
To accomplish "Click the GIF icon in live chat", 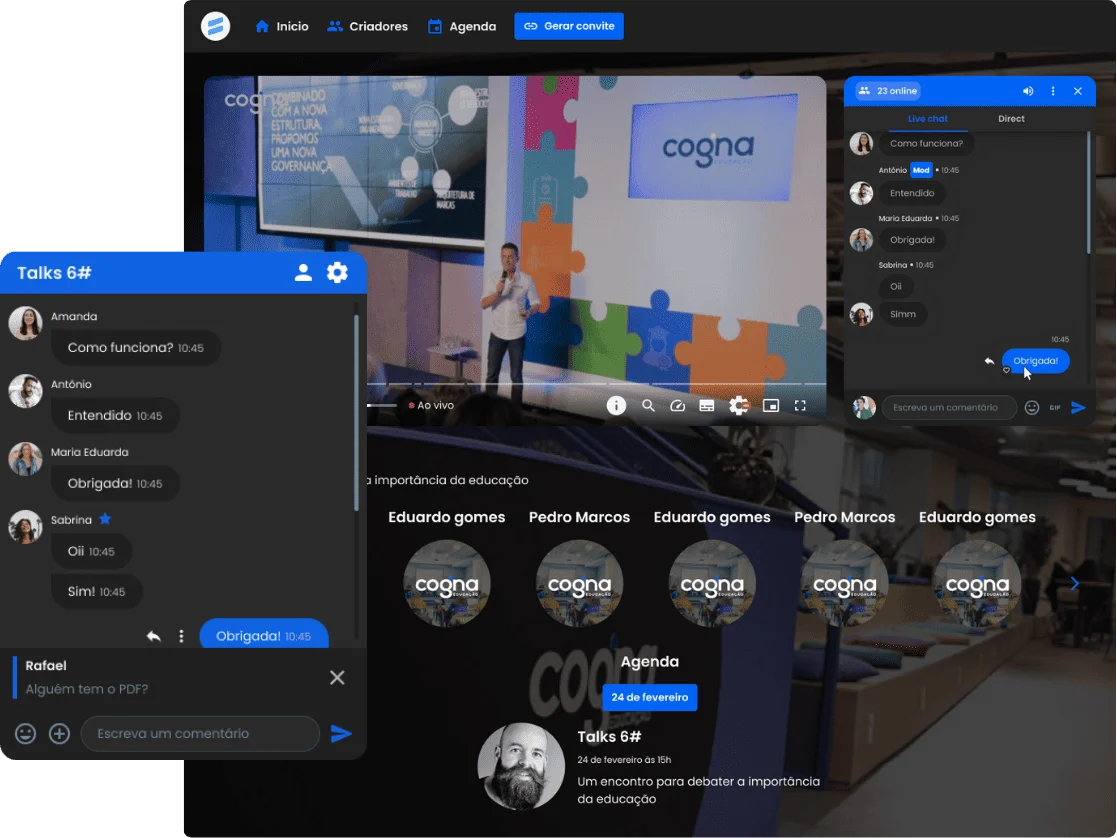I will 1055,408.
